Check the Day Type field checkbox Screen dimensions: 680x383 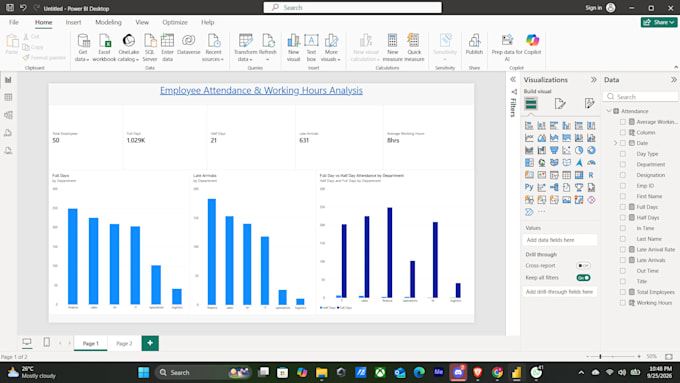[x=623, y=154]
